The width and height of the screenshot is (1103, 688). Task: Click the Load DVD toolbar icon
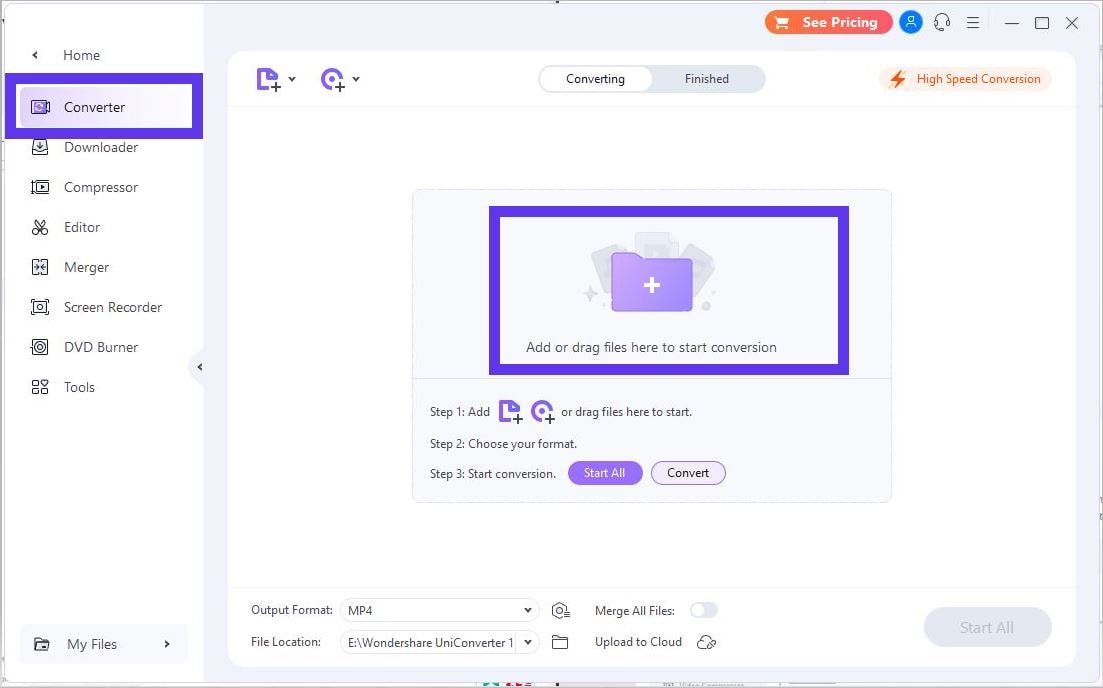pyautogui.click(x=333, y=79)
